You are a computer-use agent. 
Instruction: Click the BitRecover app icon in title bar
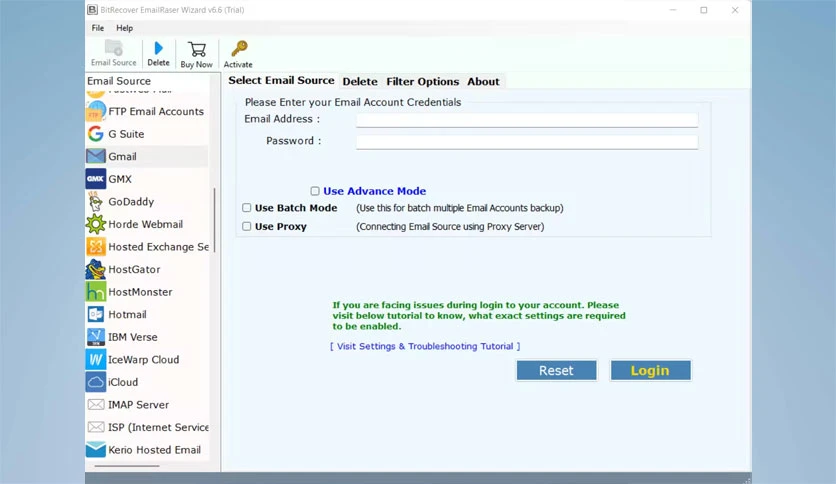(x=92, y=10)
